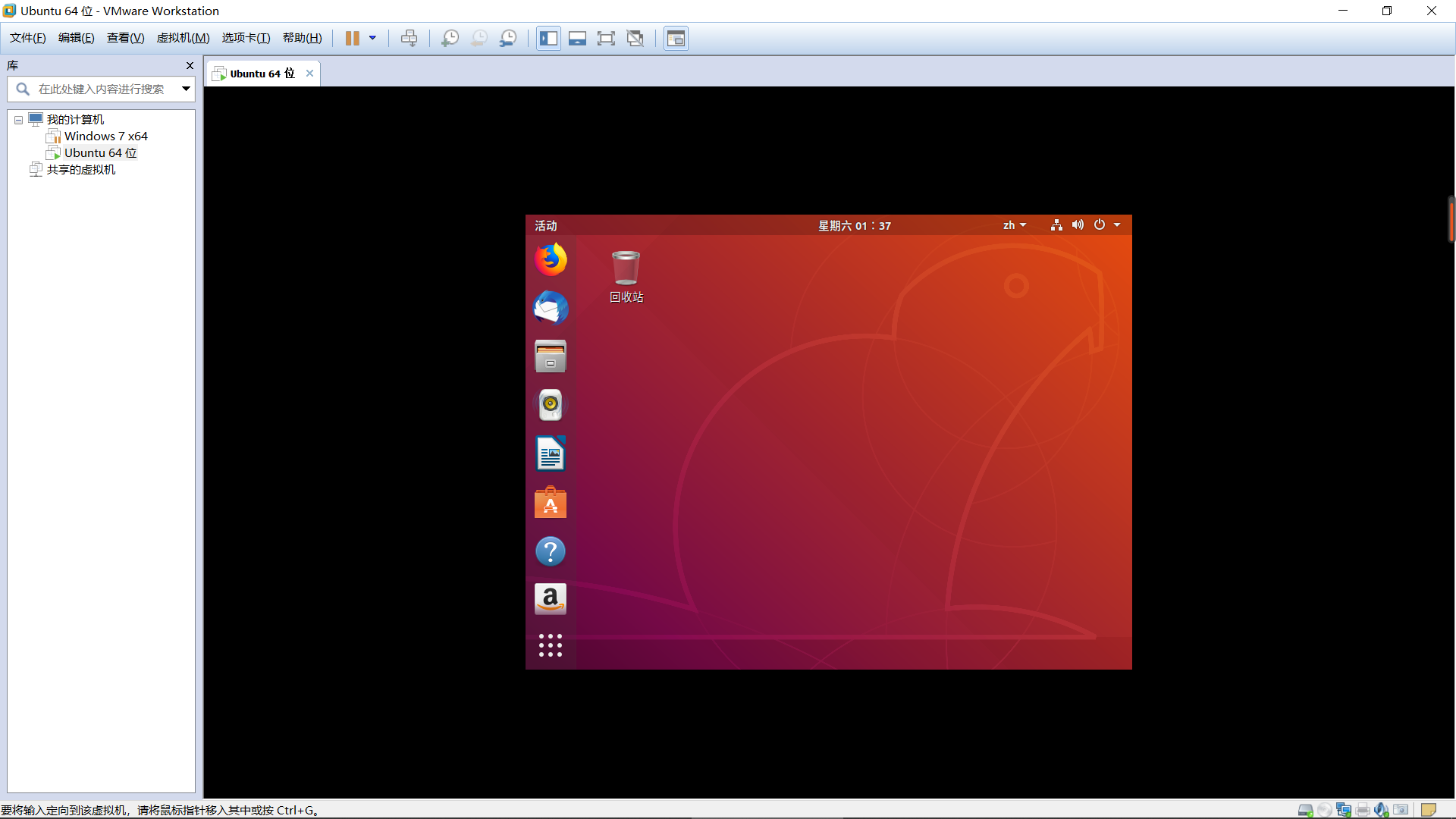This screenshot has height=819, width=1456.
Task: Toggle the thumbnail bar view
Action: click(577, 38)
